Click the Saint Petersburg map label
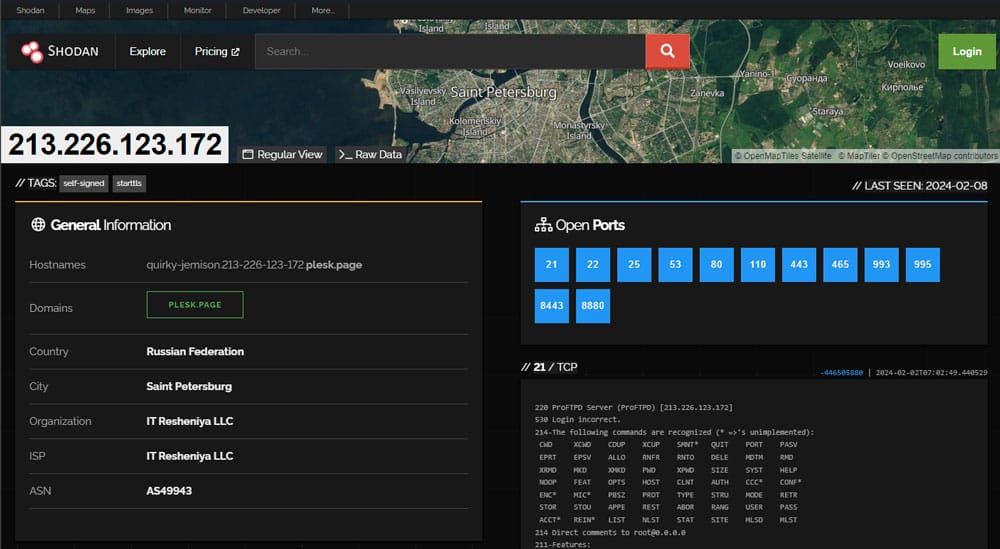This screenshot has height=549, width=1000. pos(504,92)
